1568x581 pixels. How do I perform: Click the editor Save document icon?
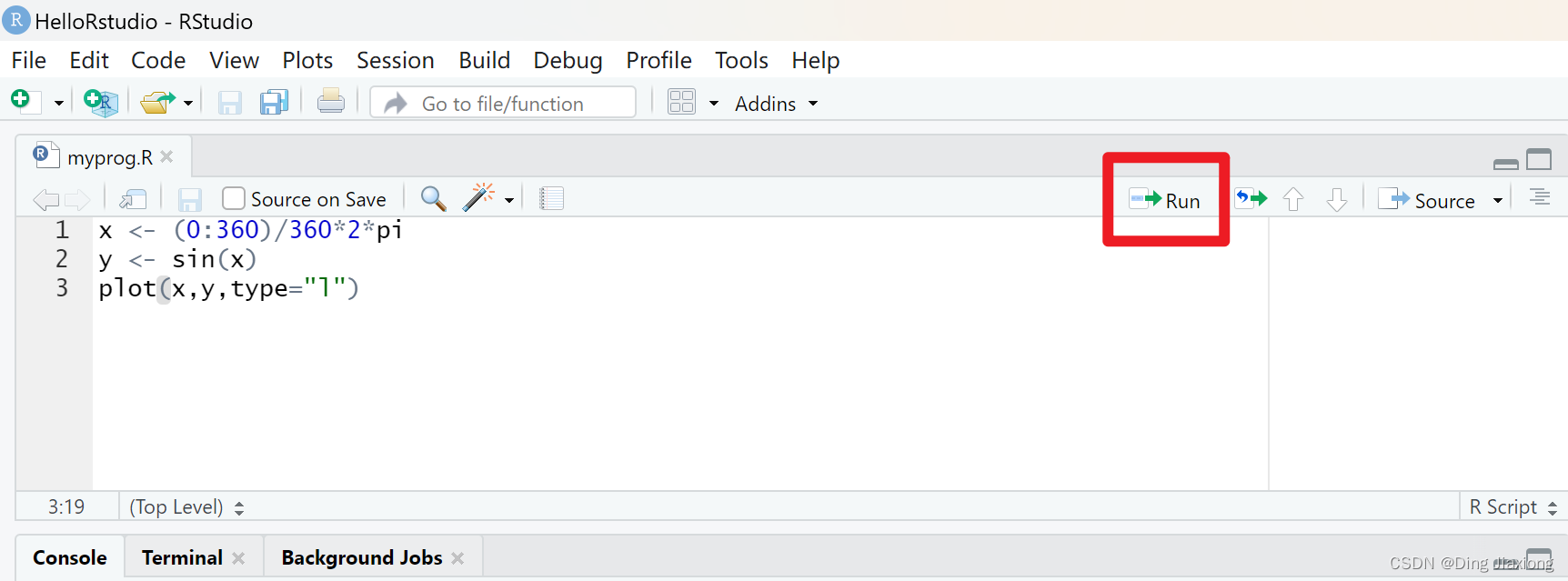189,199
